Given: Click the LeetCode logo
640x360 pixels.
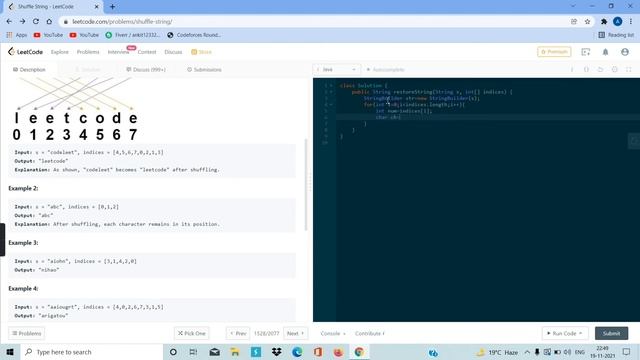Looking at the screenshot, I should click(25, 52).
